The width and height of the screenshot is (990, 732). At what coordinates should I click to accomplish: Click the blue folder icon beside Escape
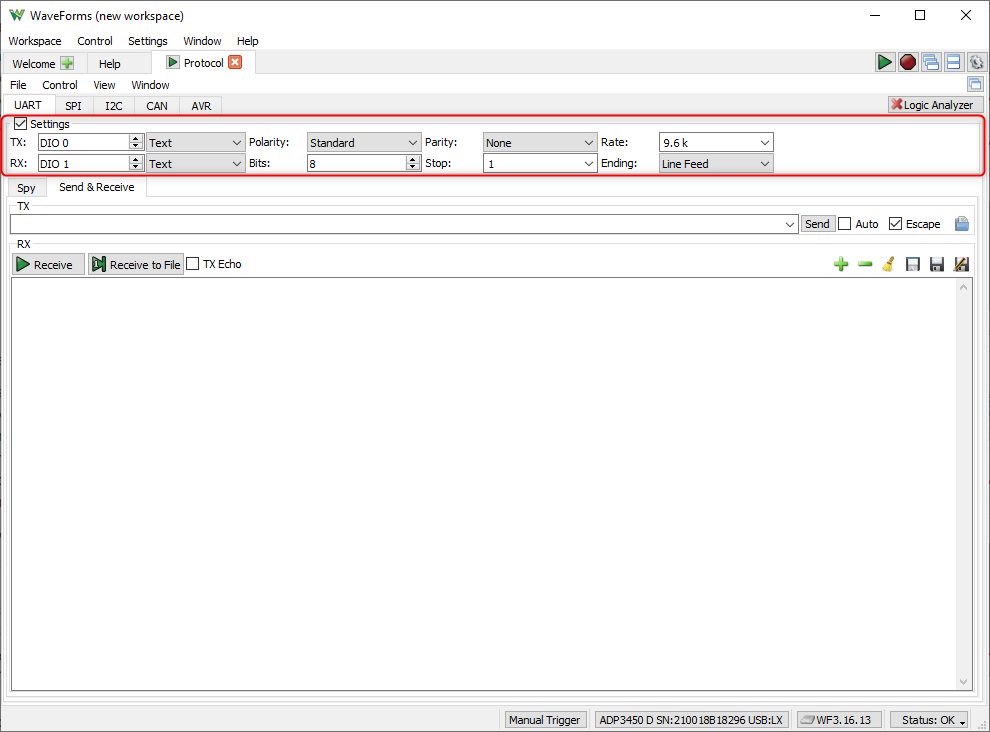point(962,224)
